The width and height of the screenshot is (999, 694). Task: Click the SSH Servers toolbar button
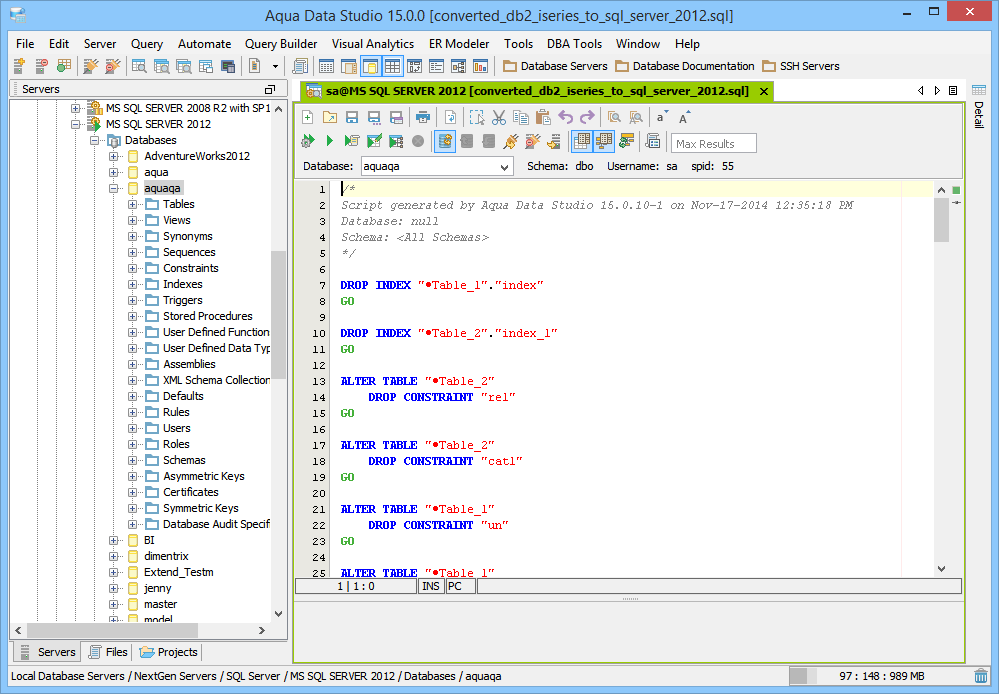click(801, 66)
